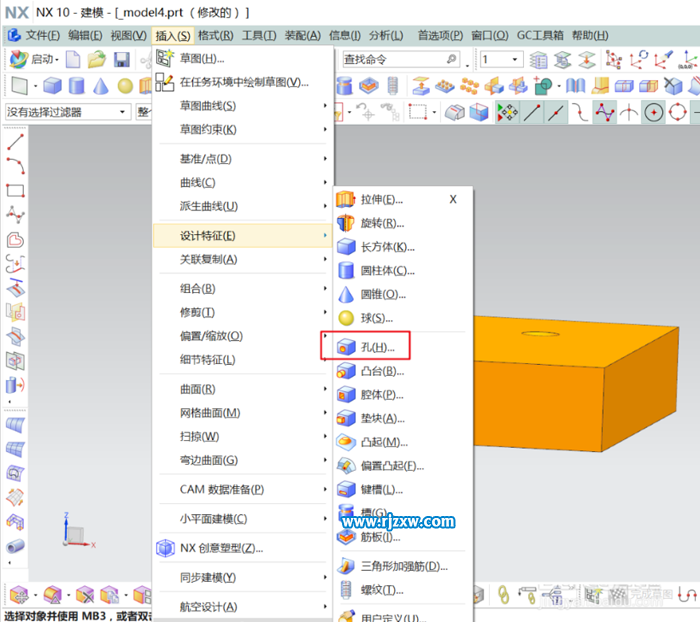This screenshot has width=700, height=622.
Task: Open the 小平面建模(C) submenu
Action: pyautogui.click(x=243, y=519)
